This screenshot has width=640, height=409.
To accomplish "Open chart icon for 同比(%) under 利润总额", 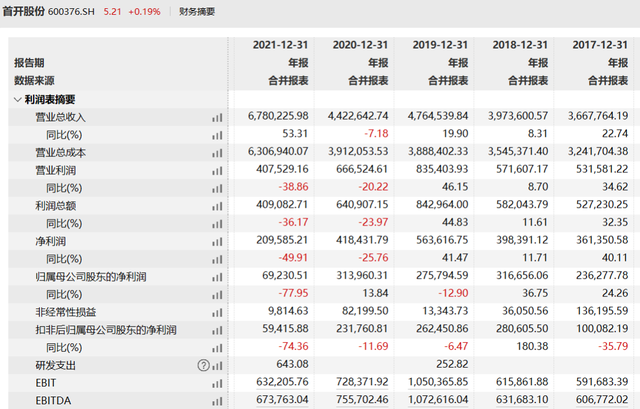I will pos(217,224).
